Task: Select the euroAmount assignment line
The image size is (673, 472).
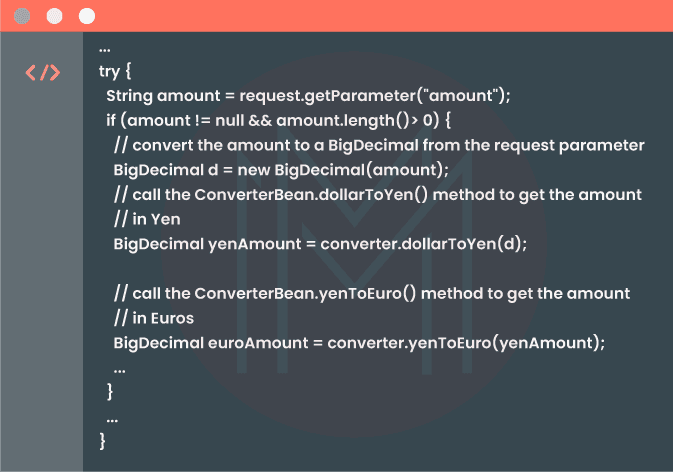Action: pos(360,343)
